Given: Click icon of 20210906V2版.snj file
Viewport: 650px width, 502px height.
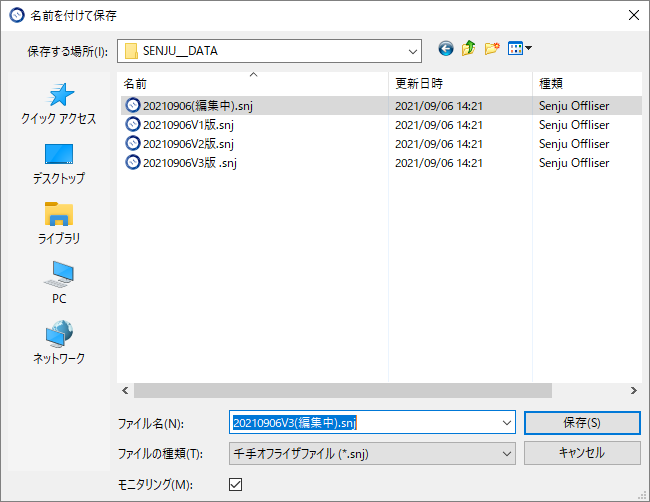Looking at the screenshot, I should click(133, 143).
